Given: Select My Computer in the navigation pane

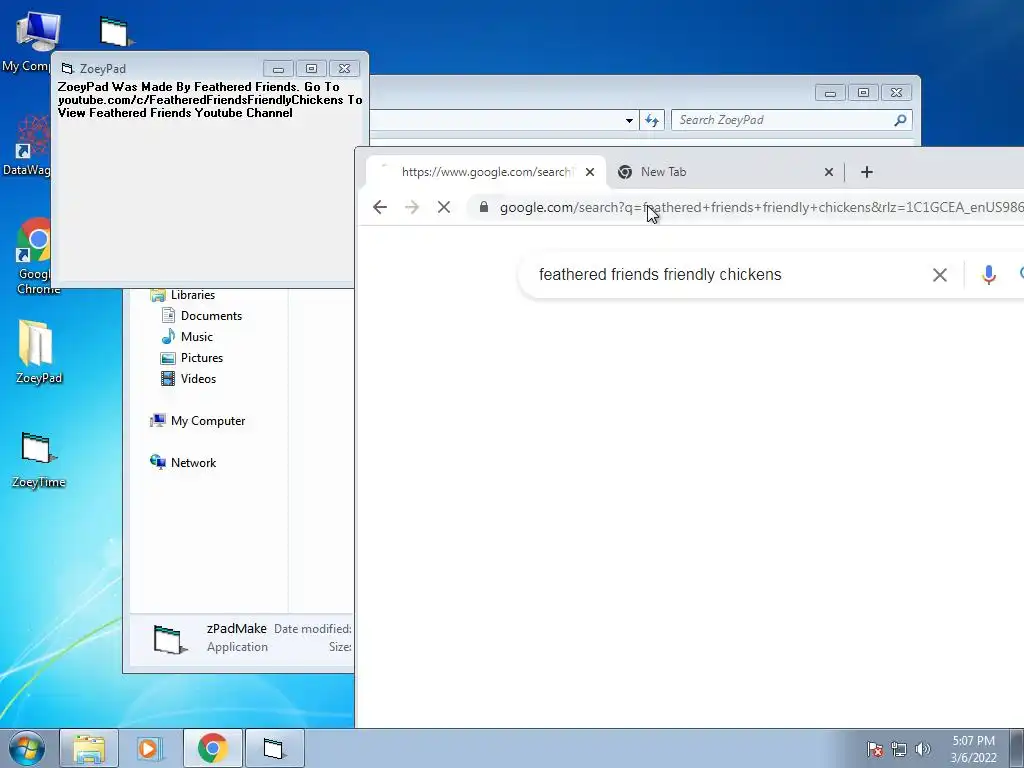Looking at the screenshot, I should click(207, 421).
